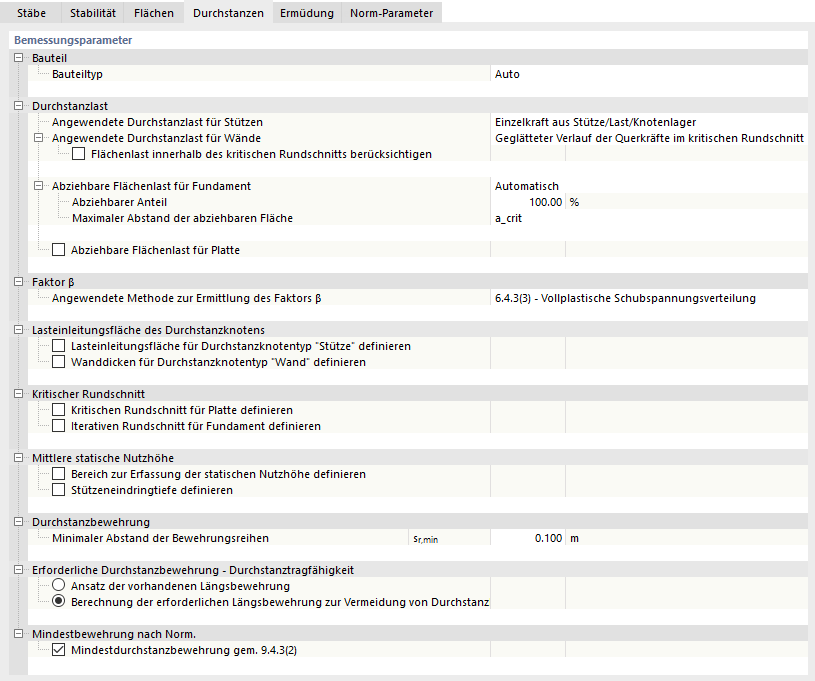The image size is (815, 681).
Task: Enable Lasteinleitungsfläche für Durchstanzknotentyp Stütze
Action: pos(59,346)
